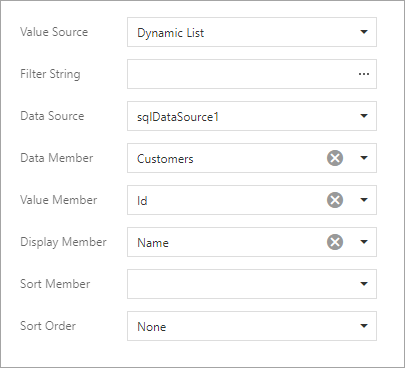Expand the Sort Member dropdown arrow
Screen dimensions: 405x368
[364, 284]
